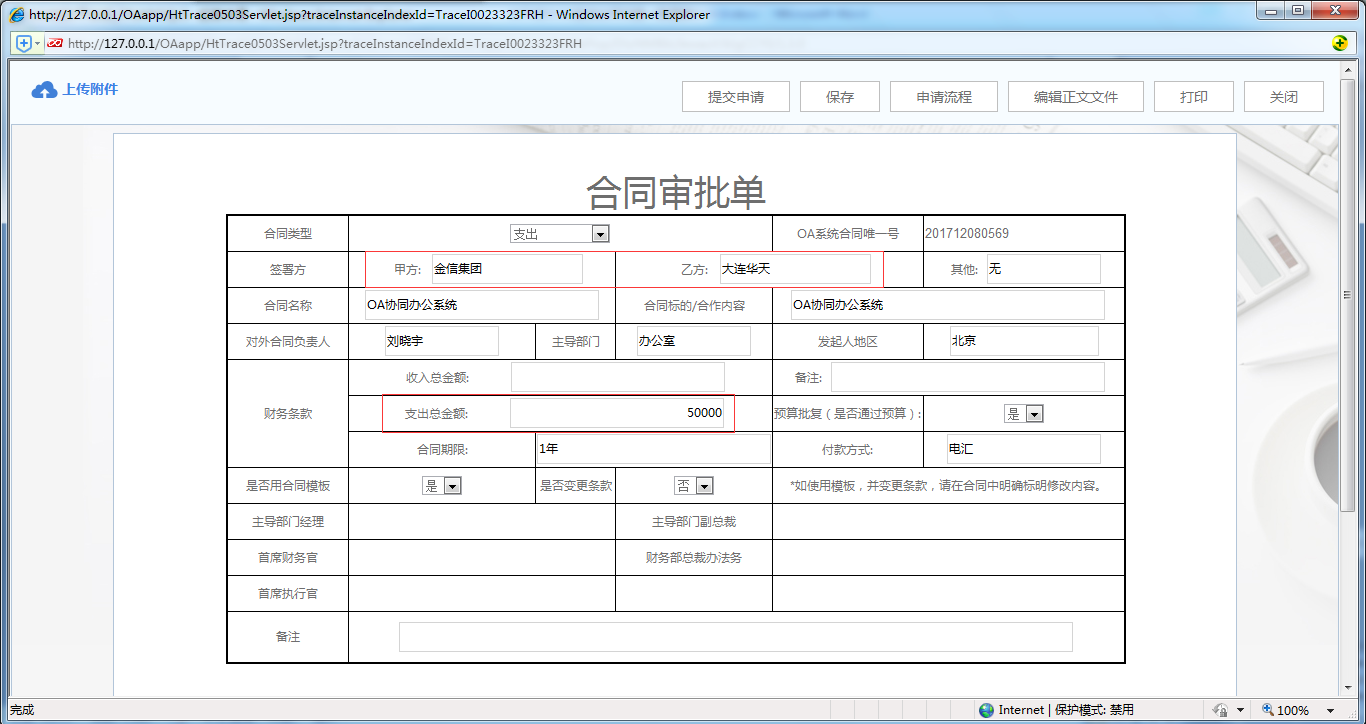Open the 是否用合同模板 dropdown
1366x724 pixels.
click(452, 486)
